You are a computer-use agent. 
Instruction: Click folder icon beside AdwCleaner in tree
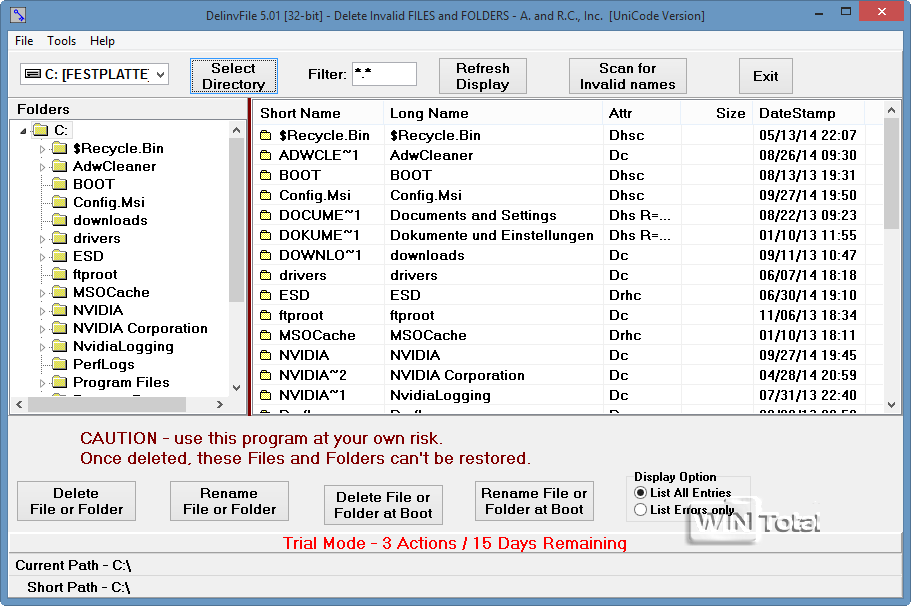[59, 166]
